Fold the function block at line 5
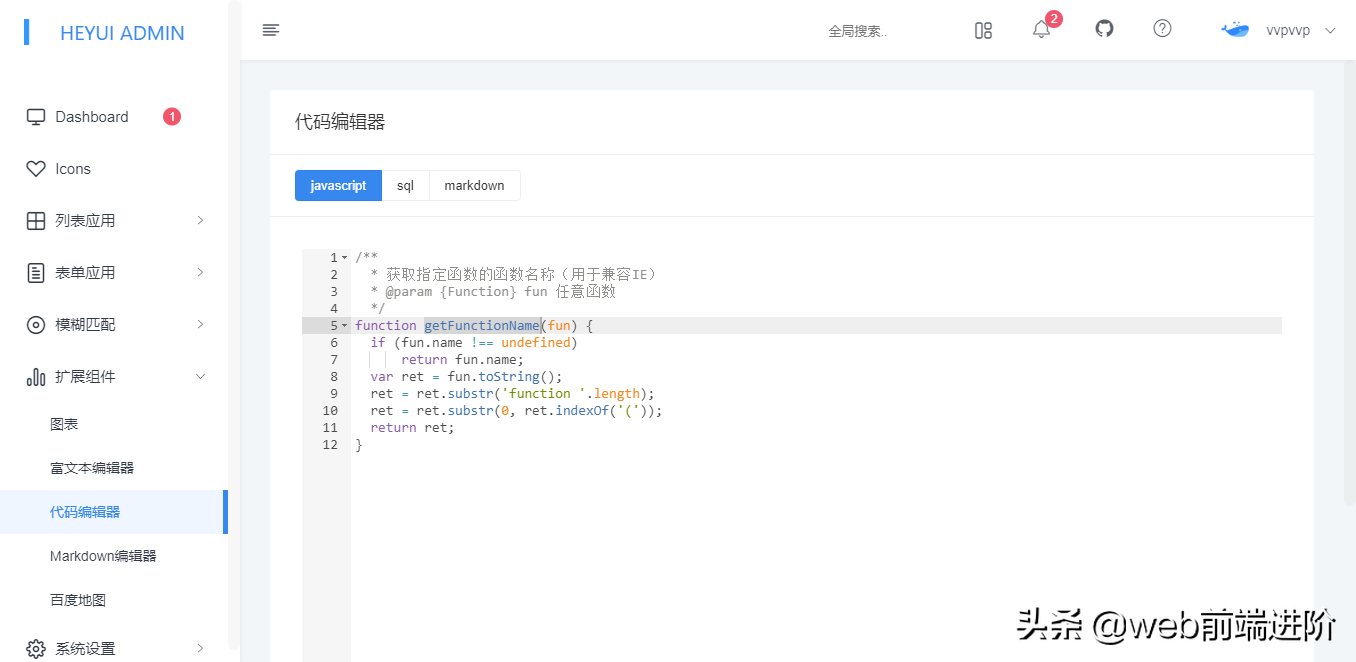This screenshot has width=1356, height=662. 345,326
